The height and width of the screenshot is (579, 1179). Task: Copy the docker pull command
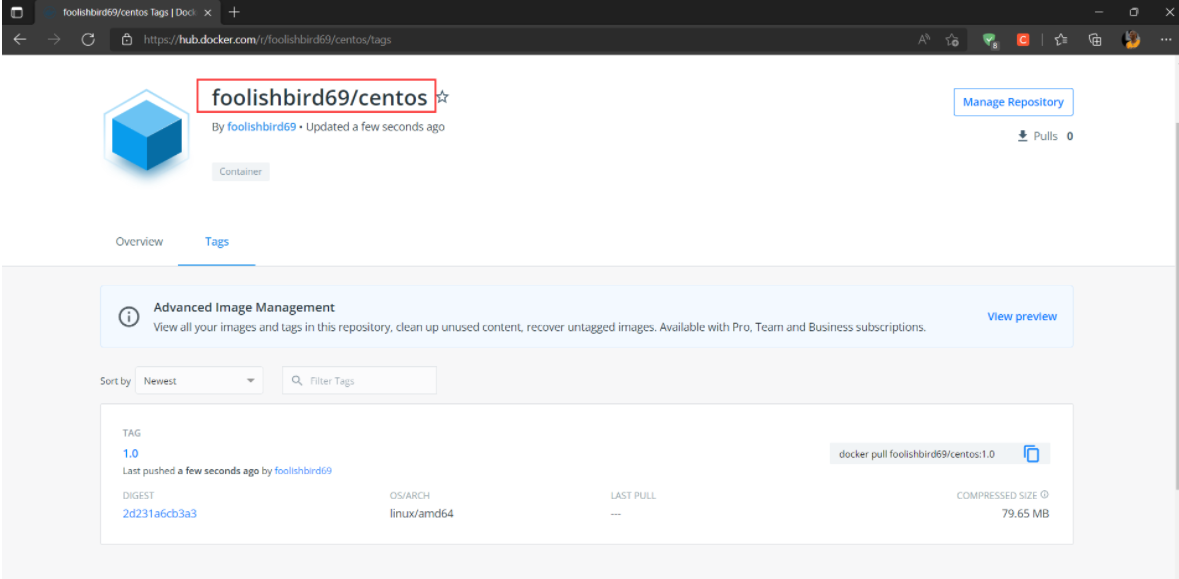pos(1031,453)
